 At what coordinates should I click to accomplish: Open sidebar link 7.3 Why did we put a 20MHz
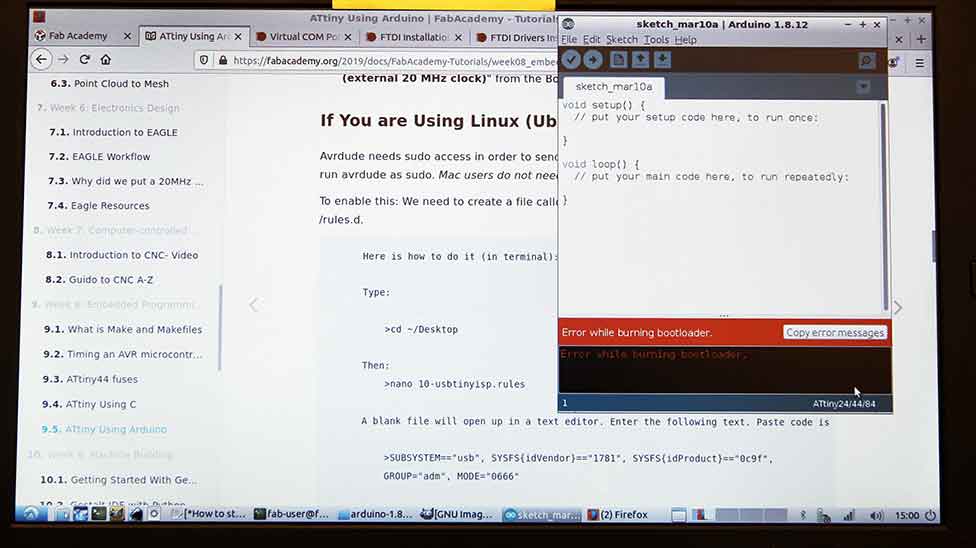[x=126, y=181]
